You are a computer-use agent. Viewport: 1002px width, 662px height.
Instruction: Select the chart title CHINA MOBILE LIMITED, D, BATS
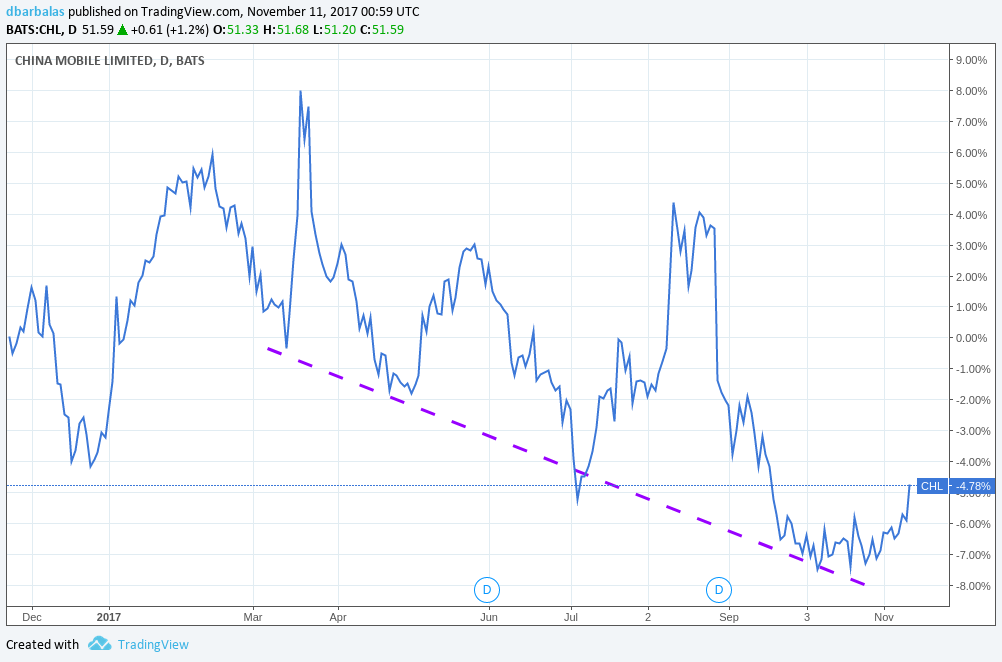pyautogui.click(x=109, y=61)
